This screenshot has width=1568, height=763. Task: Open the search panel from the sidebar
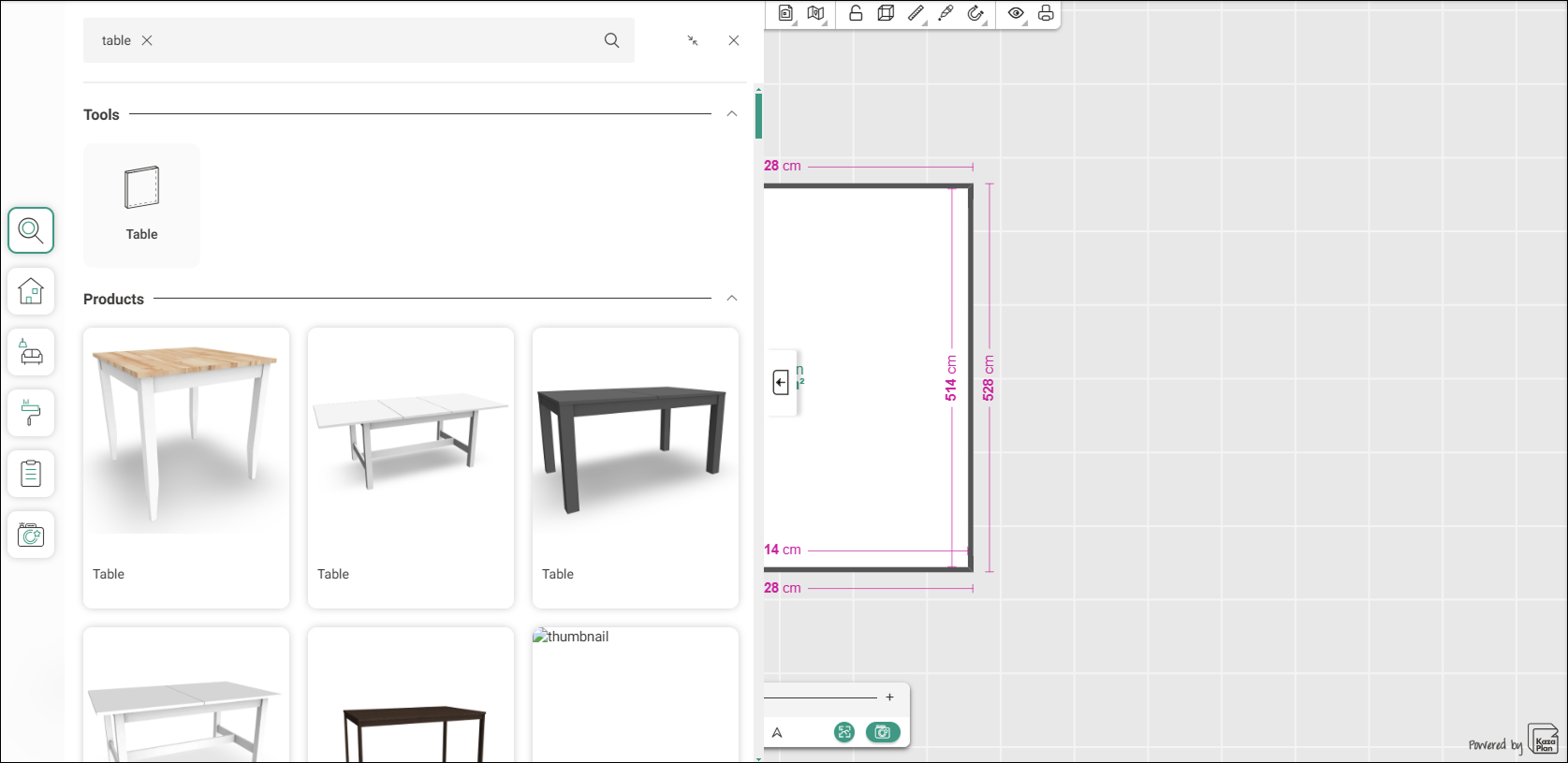(x=31, y=230)
